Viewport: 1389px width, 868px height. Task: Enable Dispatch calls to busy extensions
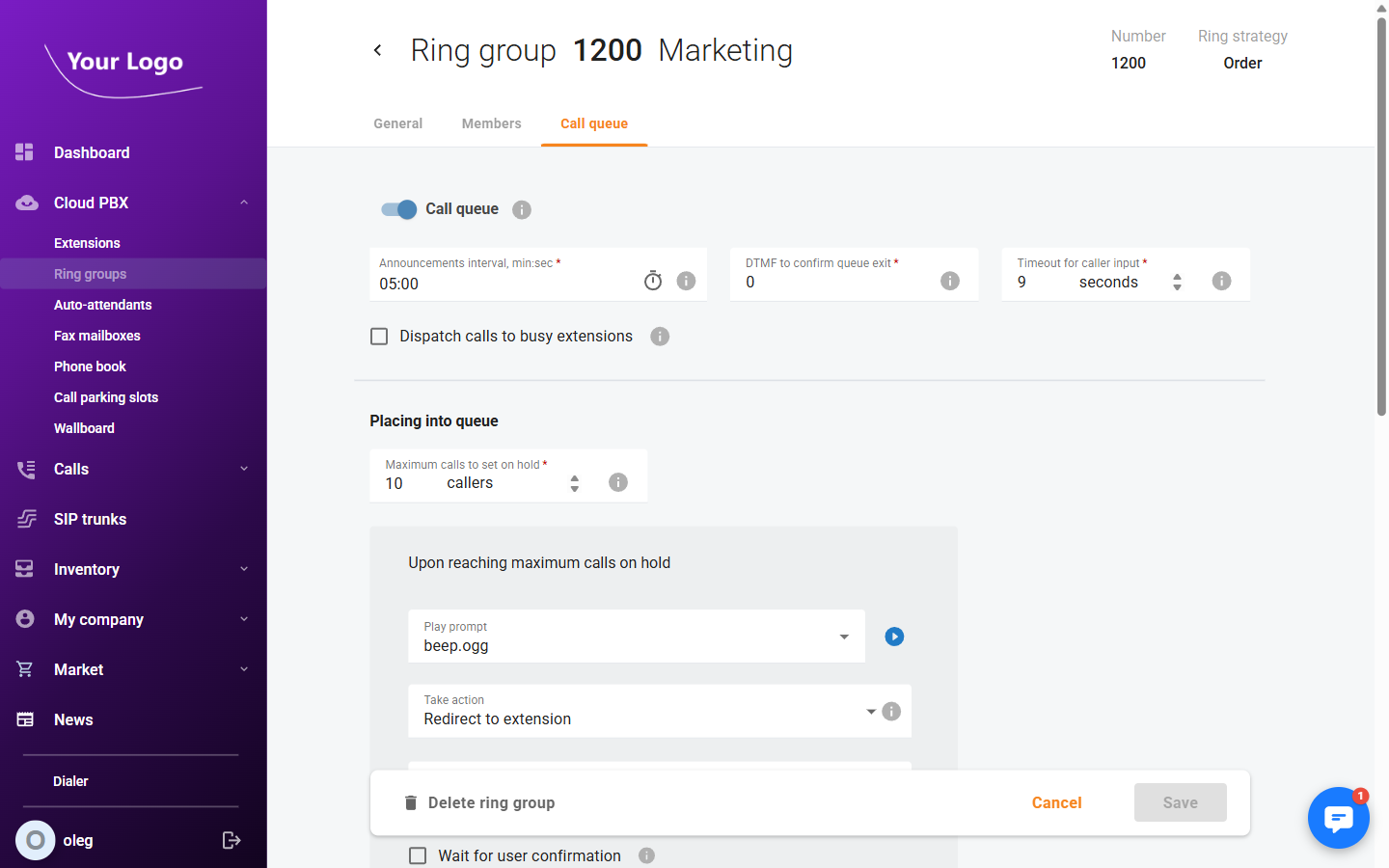click(x=379, y=336)
